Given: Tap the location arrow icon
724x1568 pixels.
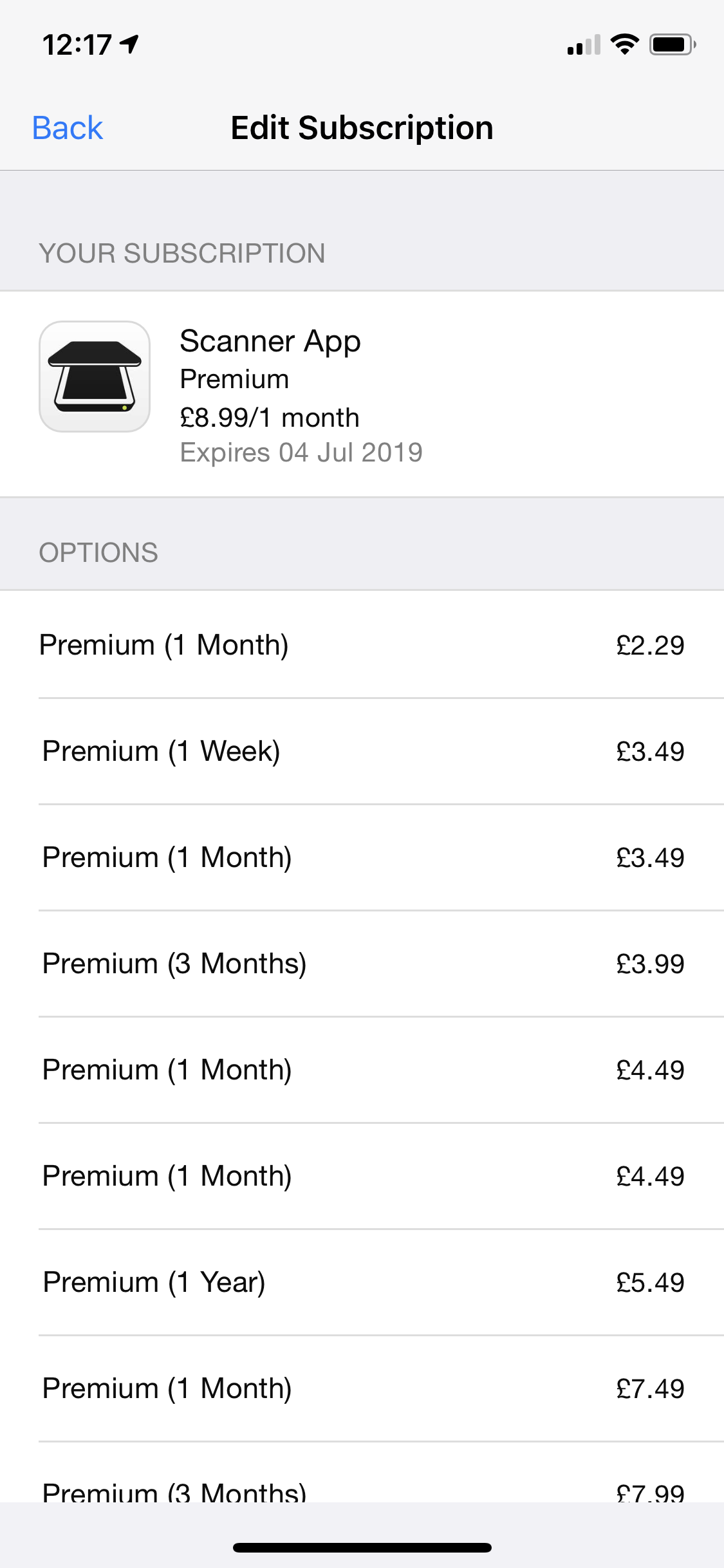Looking at the screenshot, I should coord(130,44).
